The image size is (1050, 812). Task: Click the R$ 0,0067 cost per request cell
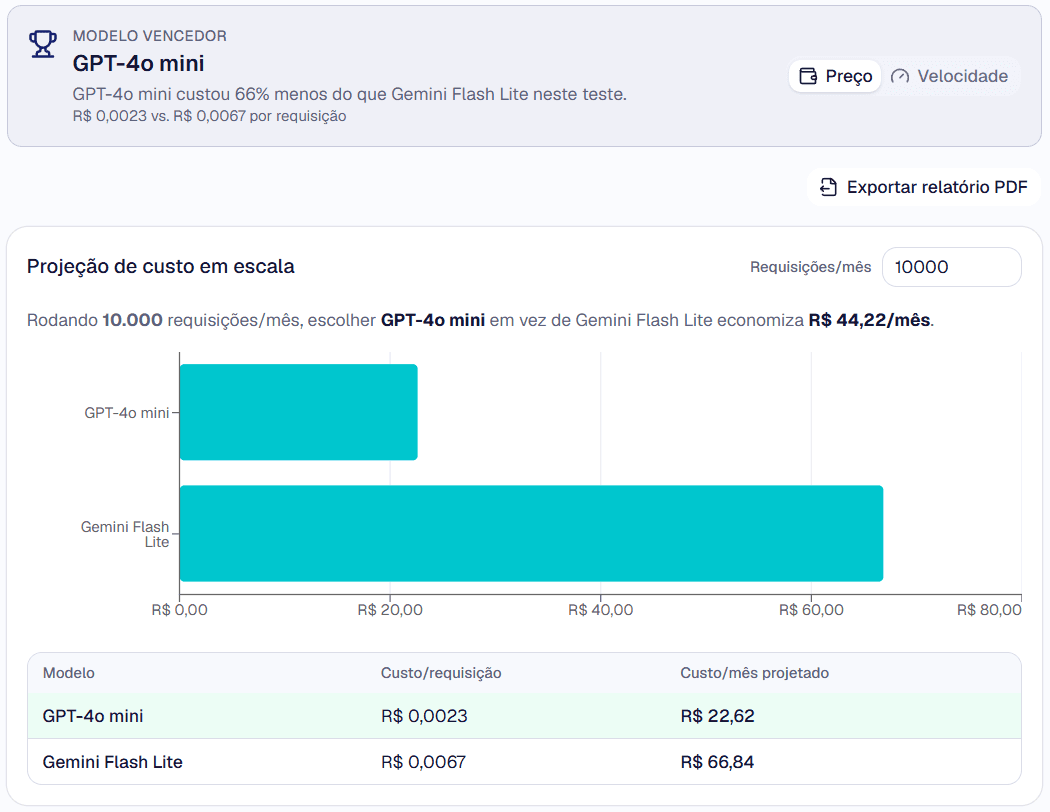click(x=423, y=762)
